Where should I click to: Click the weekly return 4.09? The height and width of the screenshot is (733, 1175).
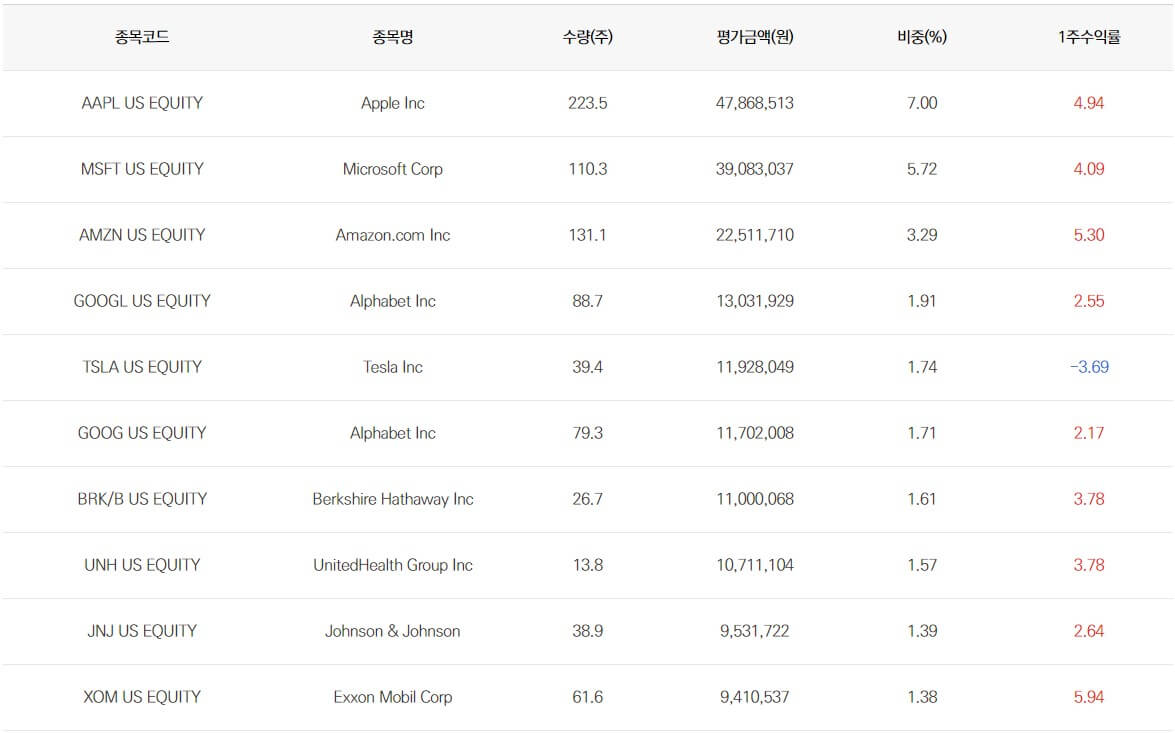click(x=1089, y=169)
